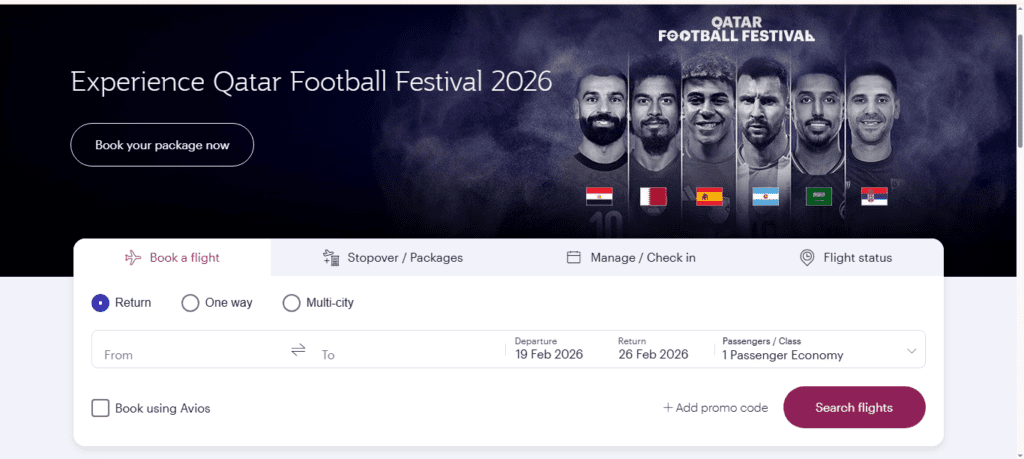Select the Multi-city radio option
Screen dimensions: 1024x459
pos(291,303)
